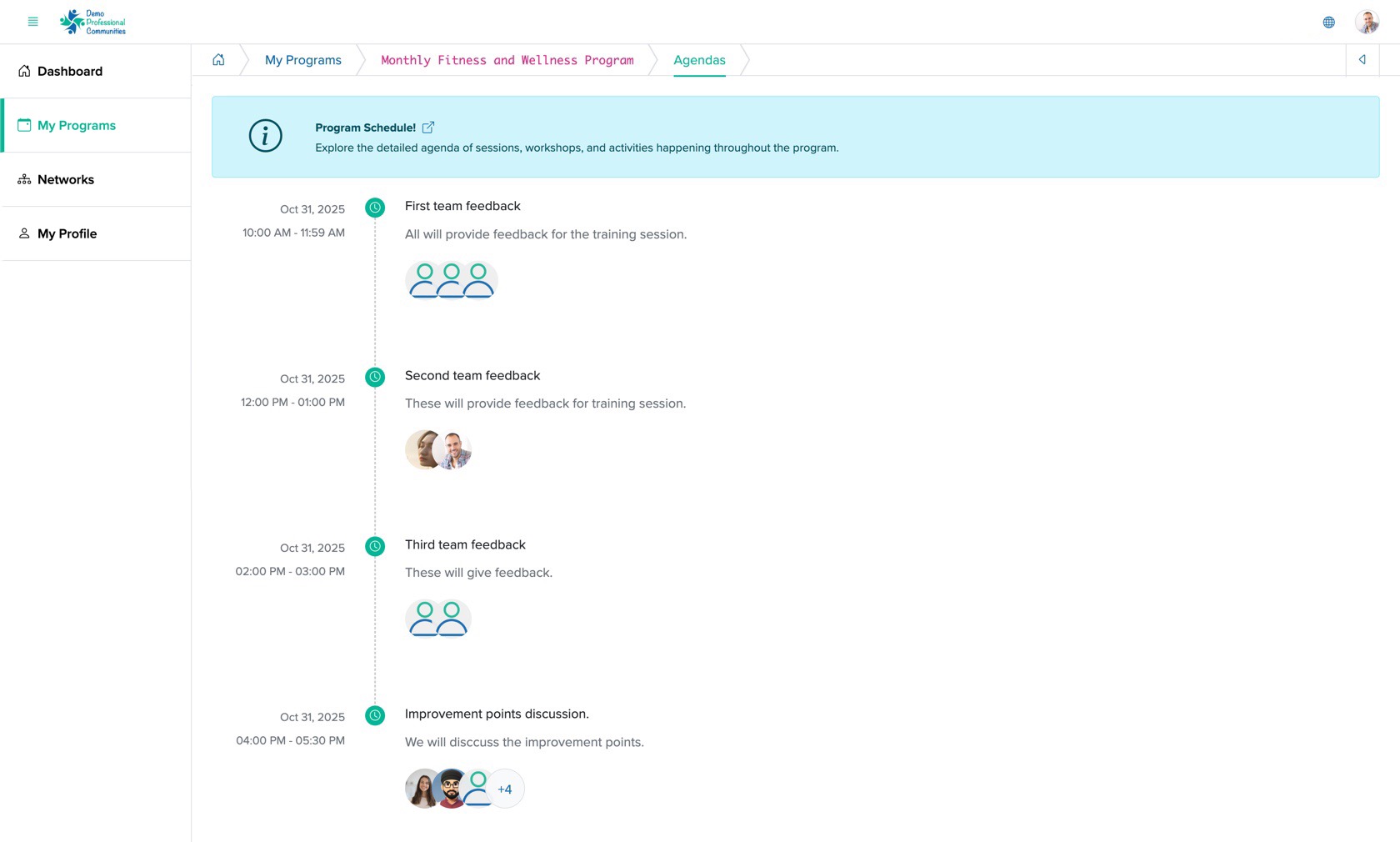Show the +4 more attendees badge

(506, 789)
